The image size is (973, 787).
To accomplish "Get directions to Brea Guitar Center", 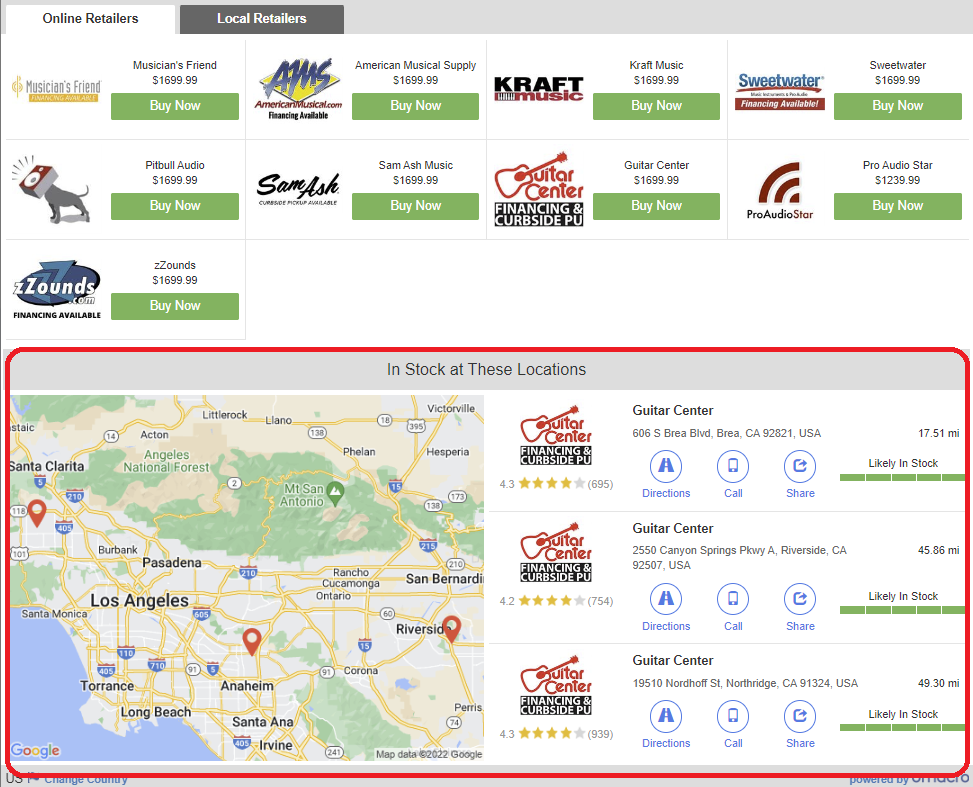I will coord(666,475).
